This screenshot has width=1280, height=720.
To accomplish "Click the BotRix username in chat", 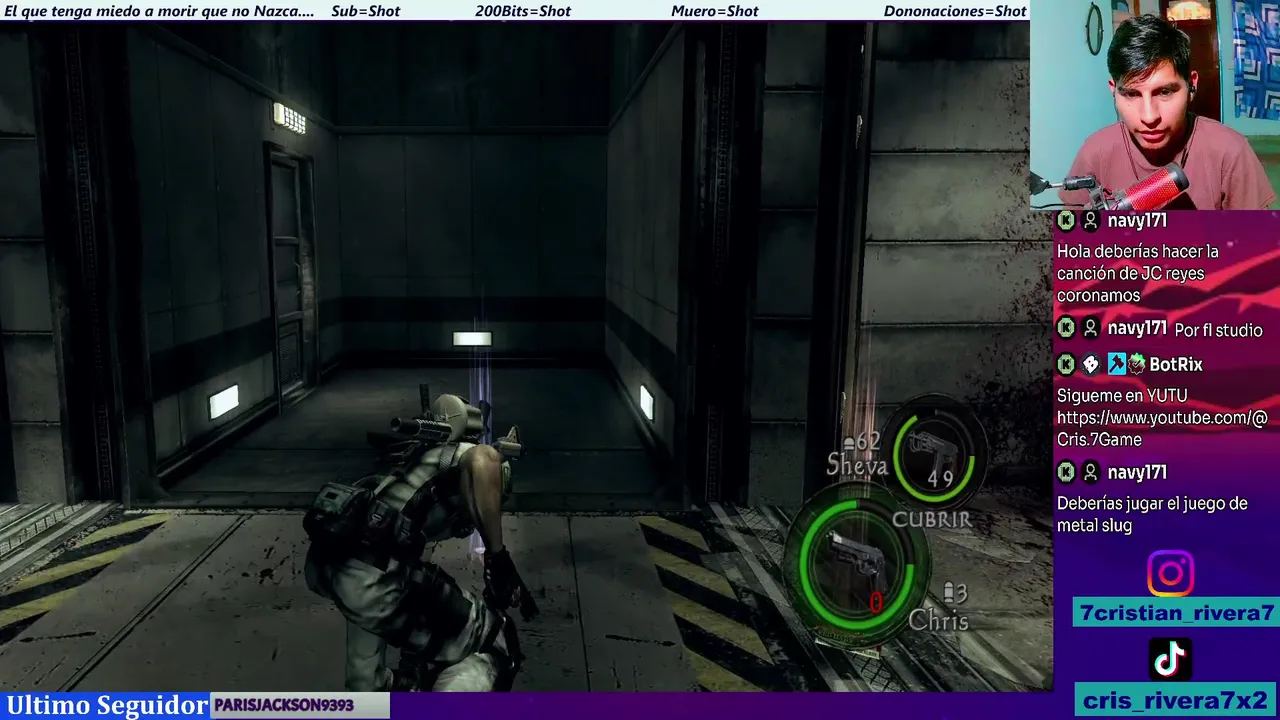I will [x=1175, y=364].
